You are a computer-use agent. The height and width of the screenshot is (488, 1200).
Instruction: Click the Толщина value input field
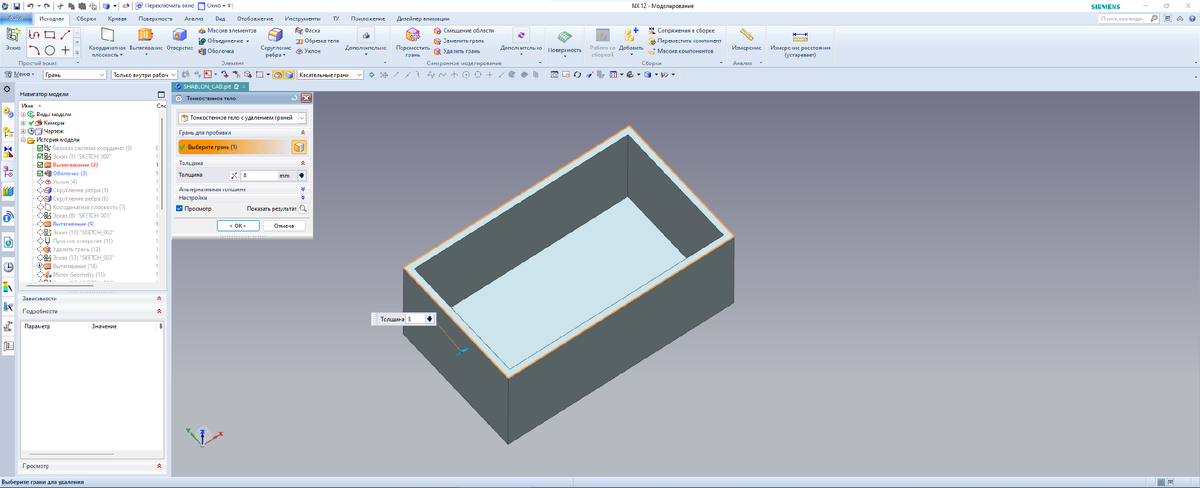pos(258,175)
